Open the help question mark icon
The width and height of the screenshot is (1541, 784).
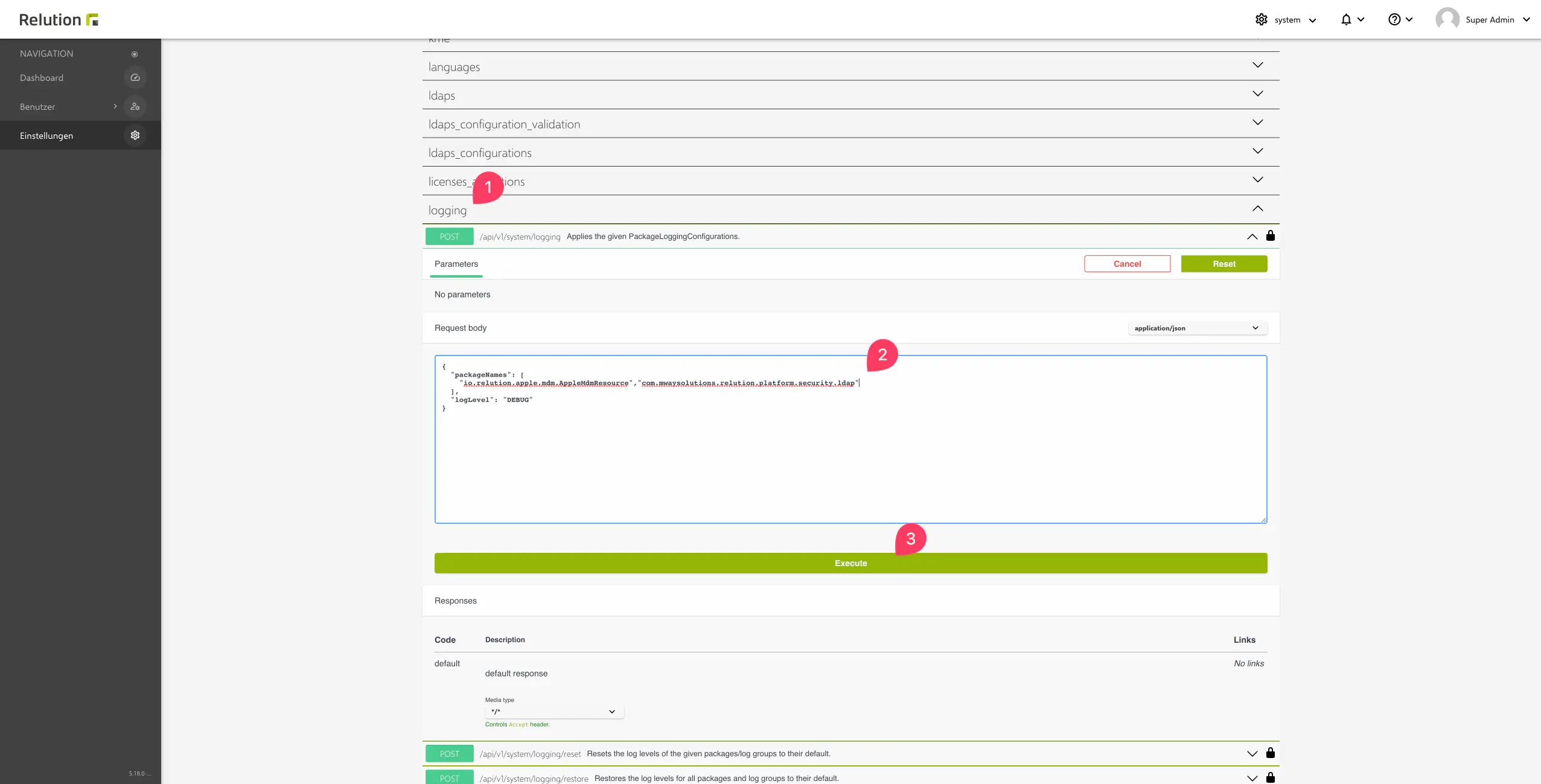click(x=1394, y=20)
